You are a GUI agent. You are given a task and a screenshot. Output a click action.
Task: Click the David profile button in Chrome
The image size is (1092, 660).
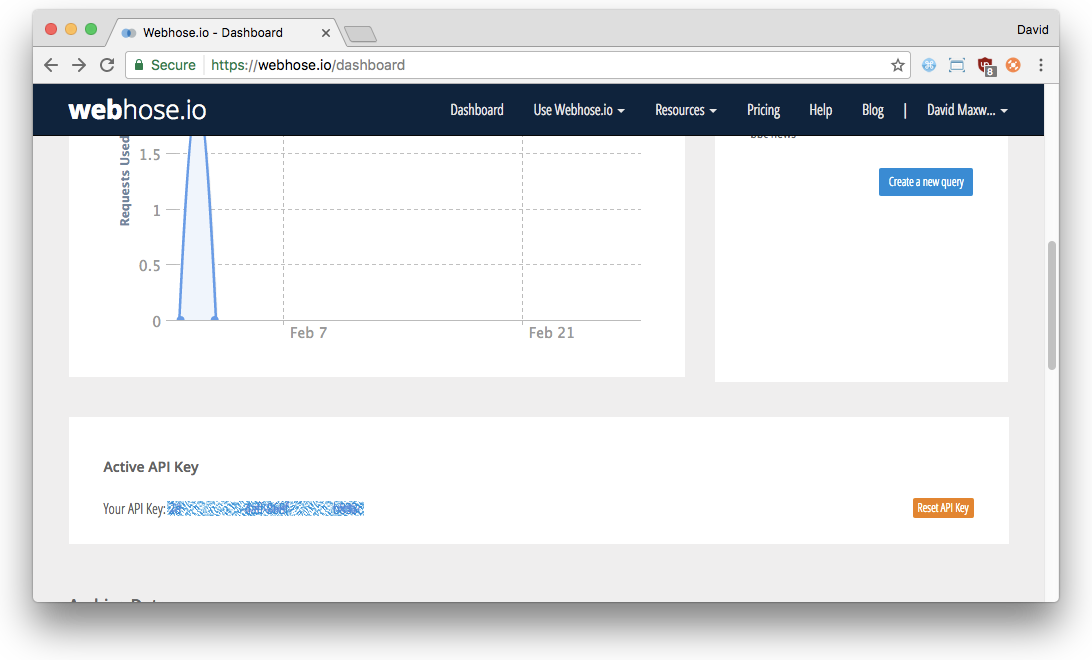[x=1032, y=29]
